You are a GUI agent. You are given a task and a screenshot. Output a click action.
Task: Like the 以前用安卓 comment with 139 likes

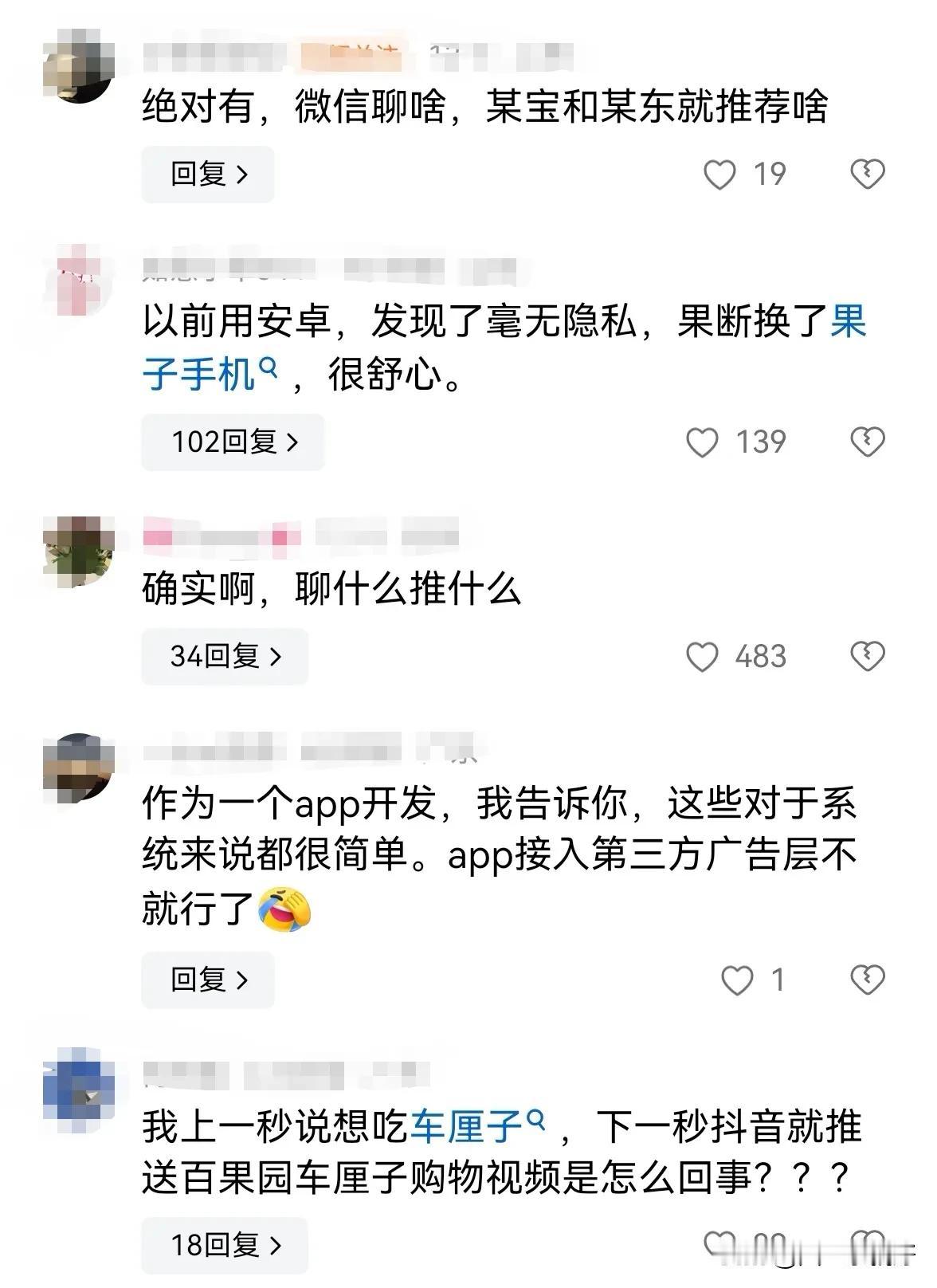702,442
